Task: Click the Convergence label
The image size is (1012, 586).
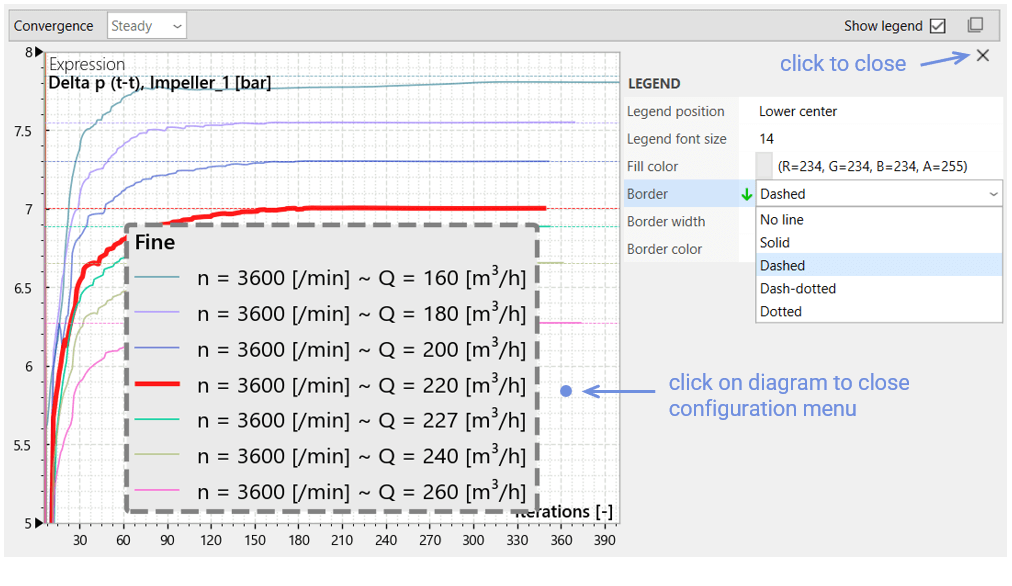Action: pos(54,26)
